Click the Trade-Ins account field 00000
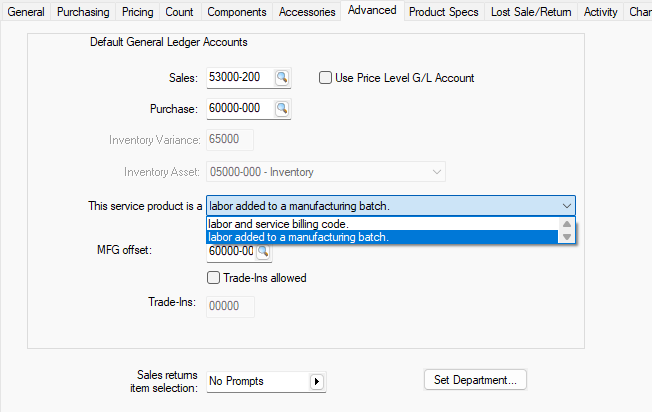The width and height of the screenshot is (652, 412). (x=230, y=306)
